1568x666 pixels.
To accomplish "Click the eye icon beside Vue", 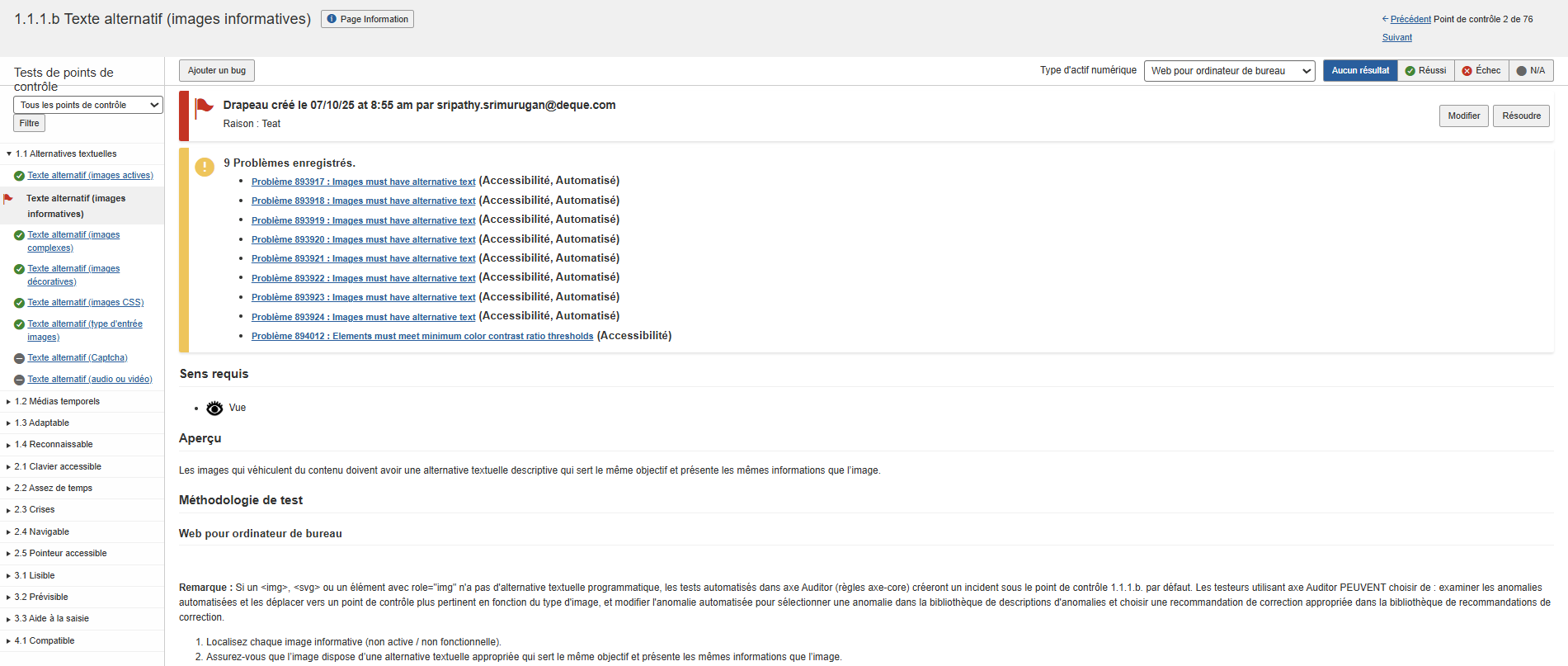I will [x=214, y=409].
